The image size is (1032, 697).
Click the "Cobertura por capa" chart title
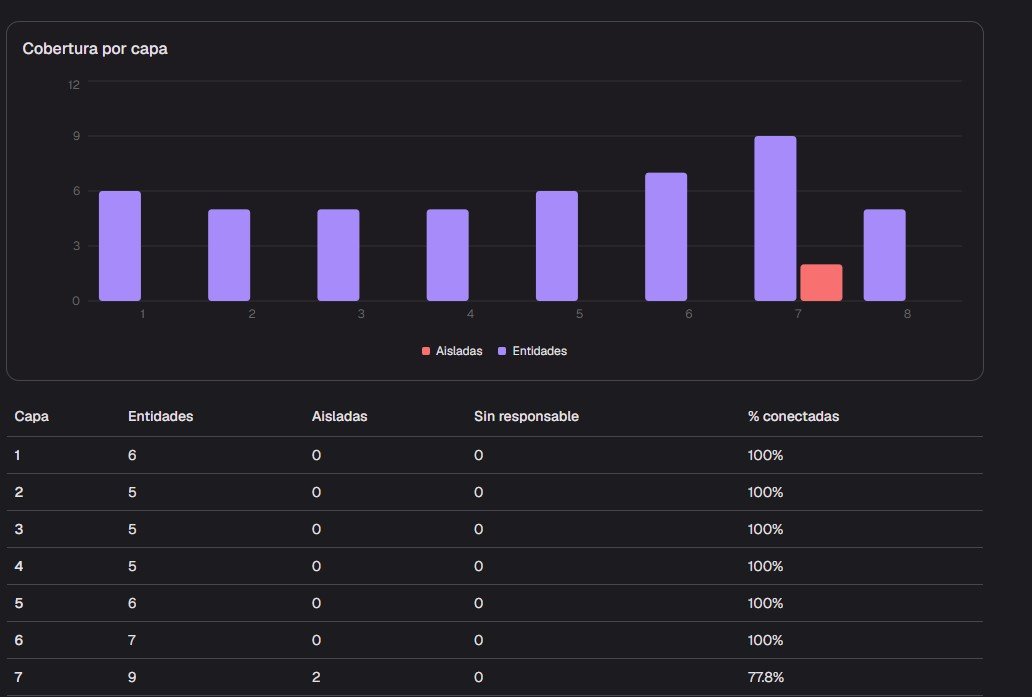click(x=95, y=49)
